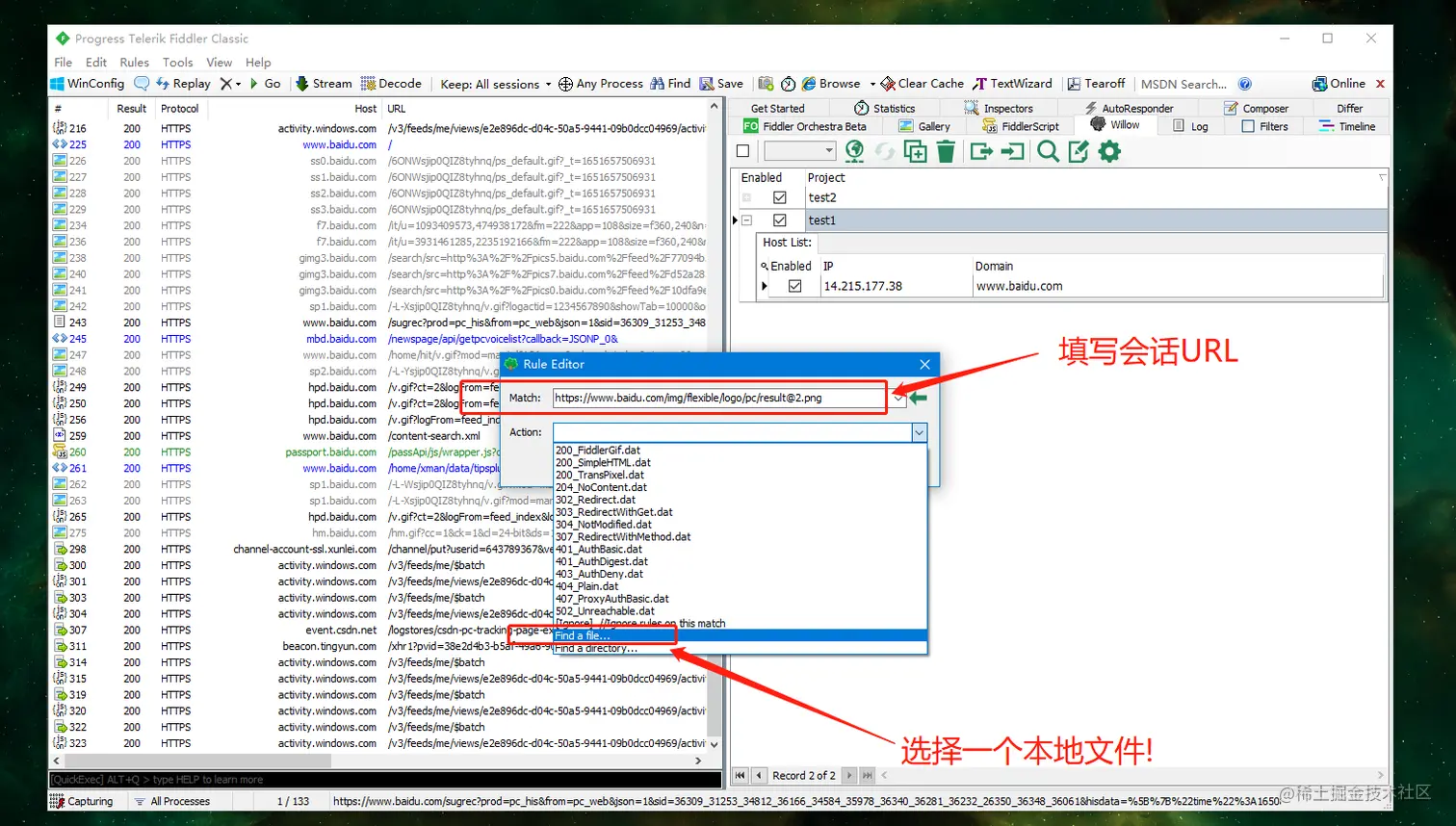Image resolution: width=1456 pixels, height=826 pixels.
Task: Open the Remove sessions X dropdown
Action: pyautogui.click(x=230, y=84)
